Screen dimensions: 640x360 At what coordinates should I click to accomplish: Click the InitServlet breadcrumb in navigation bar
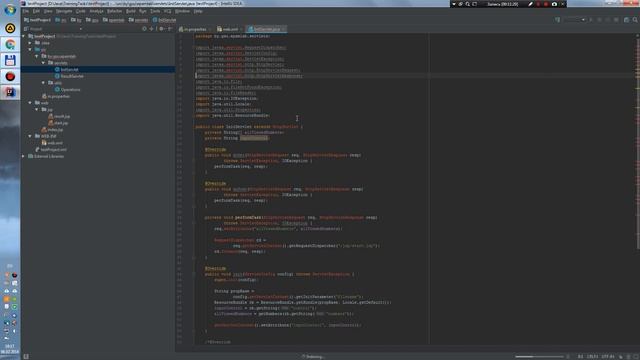coord(164,20)
